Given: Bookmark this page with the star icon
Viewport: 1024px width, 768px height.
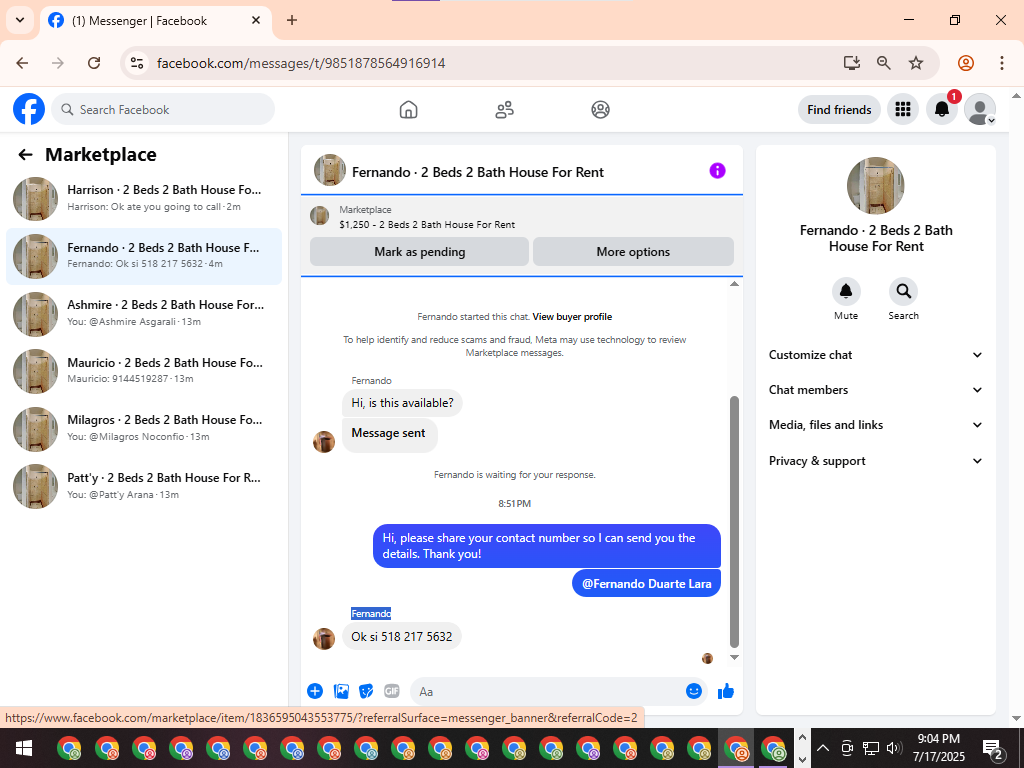Looking at the screenshot, I should click(916, 63).
